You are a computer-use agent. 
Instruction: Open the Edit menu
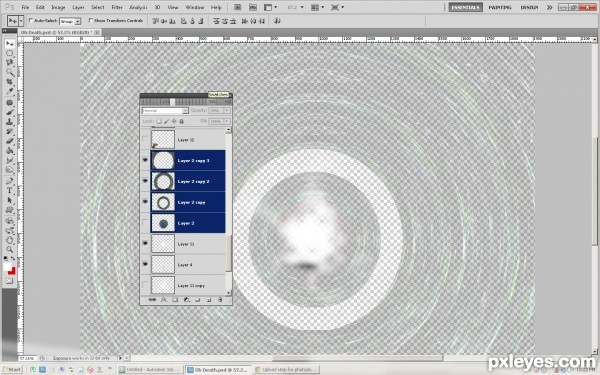pyautogui.click(x=40, y=7)
